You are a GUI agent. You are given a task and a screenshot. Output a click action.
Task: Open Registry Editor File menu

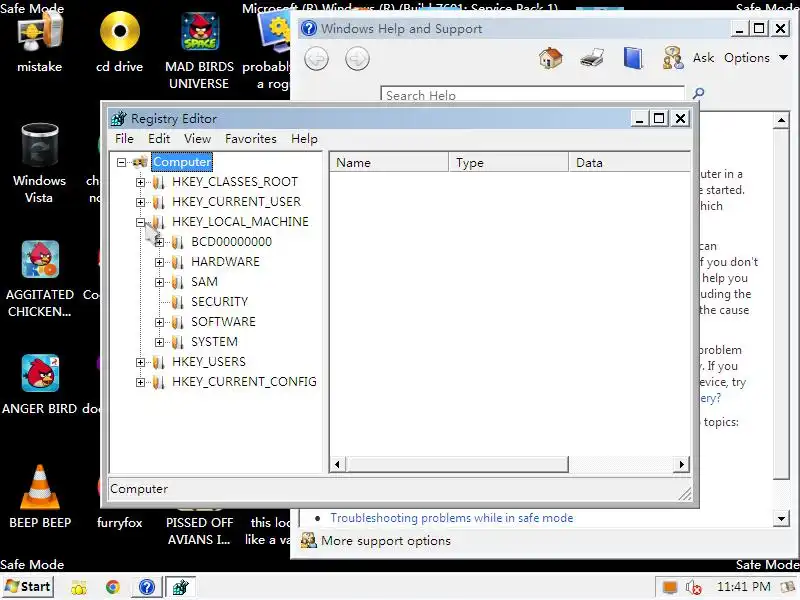[124, 139]
